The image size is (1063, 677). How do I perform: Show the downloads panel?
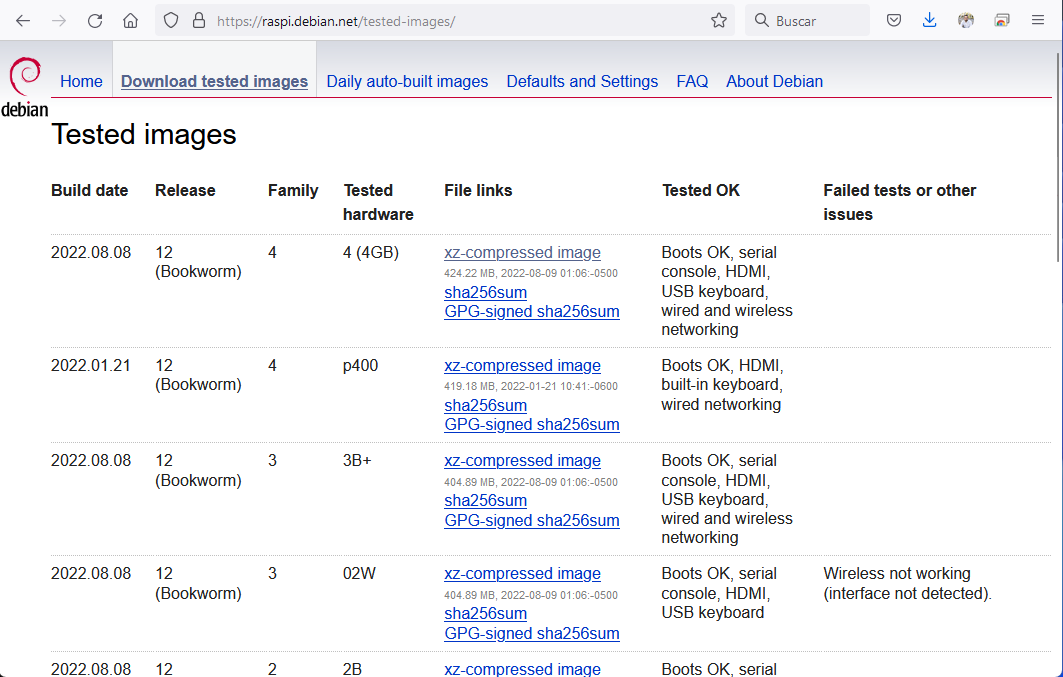[x=929, y=20]
